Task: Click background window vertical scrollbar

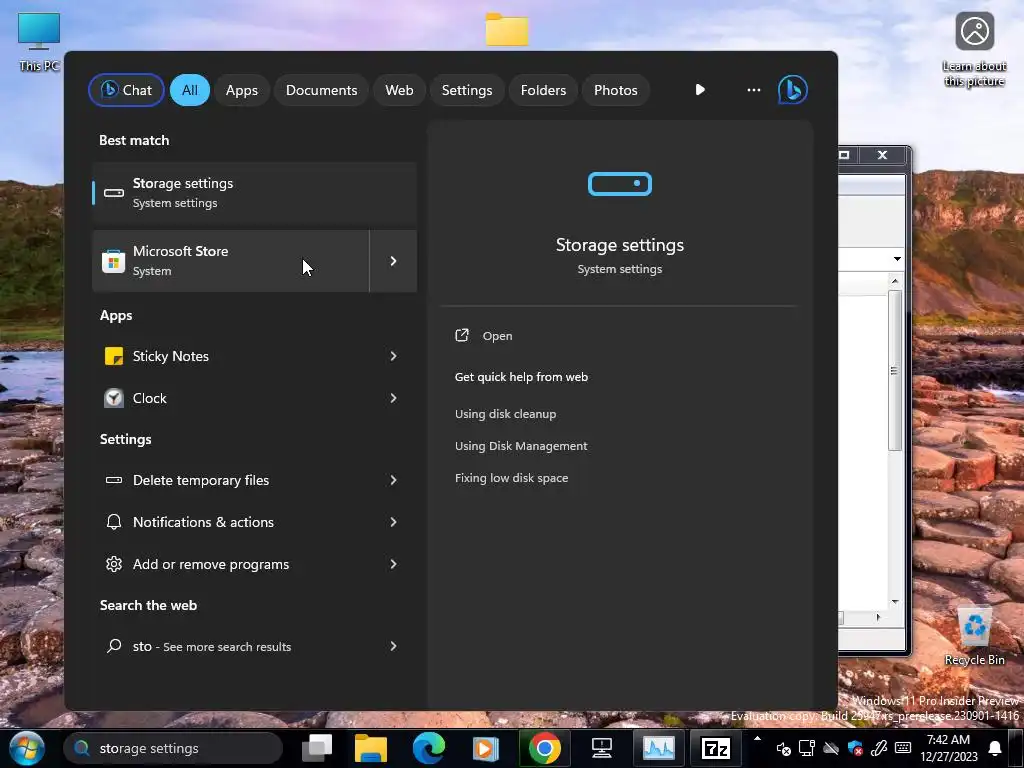Action: click(x=895, y=371)
